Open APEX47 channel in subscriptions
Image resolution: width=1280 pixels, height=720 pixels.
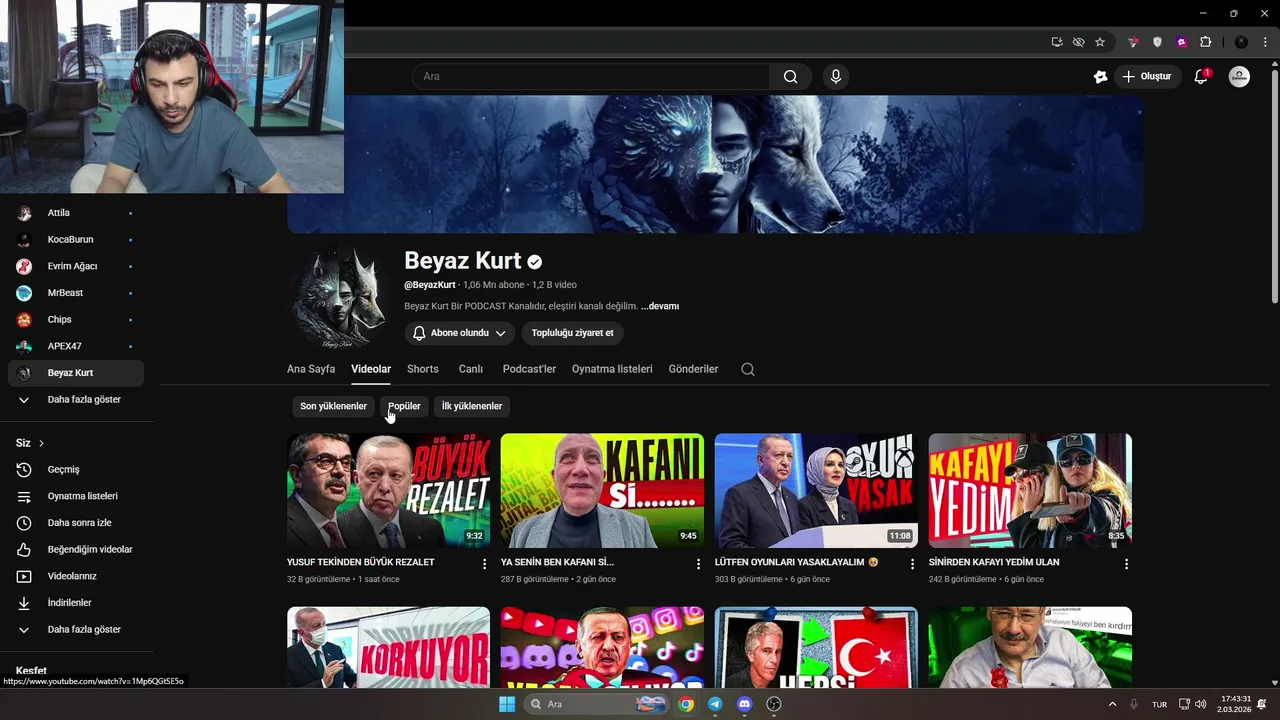(x=76, y=346)
